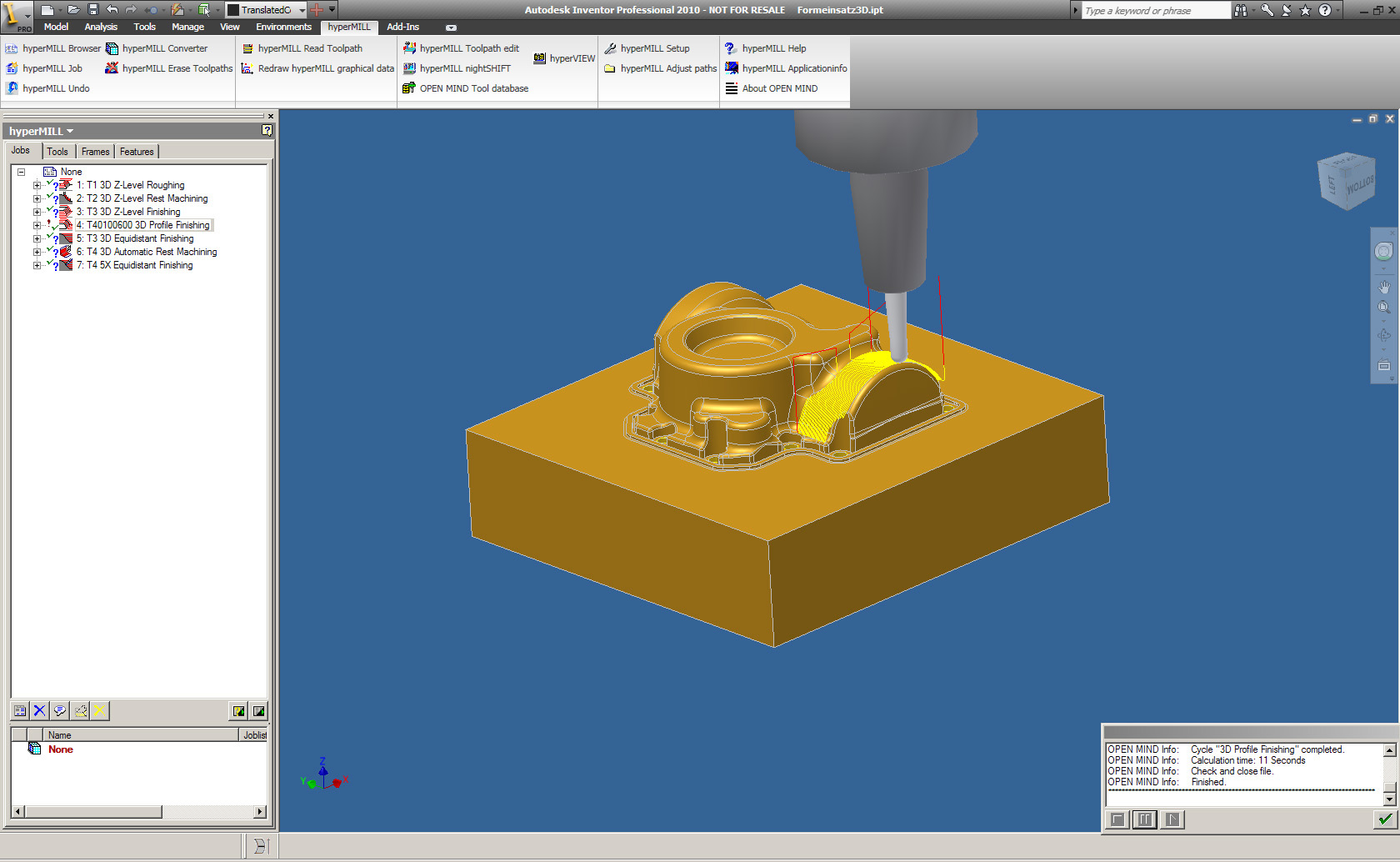The image size is (1400, 862).
Task: Click blue X delete button below job list
Action: coord(39,711)
